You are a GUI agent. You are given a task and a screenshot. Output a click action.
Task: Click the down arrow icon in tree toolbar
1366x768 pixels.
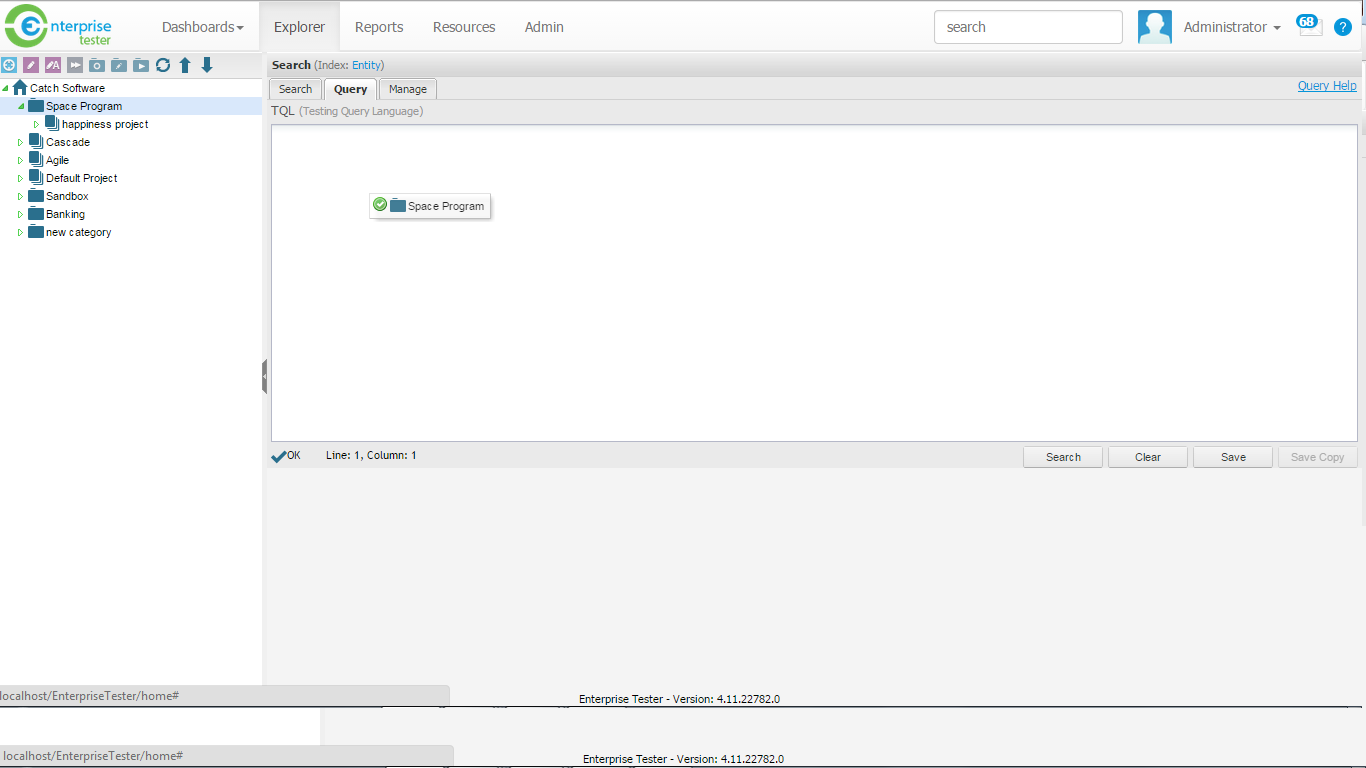click(x=207, y=65)
